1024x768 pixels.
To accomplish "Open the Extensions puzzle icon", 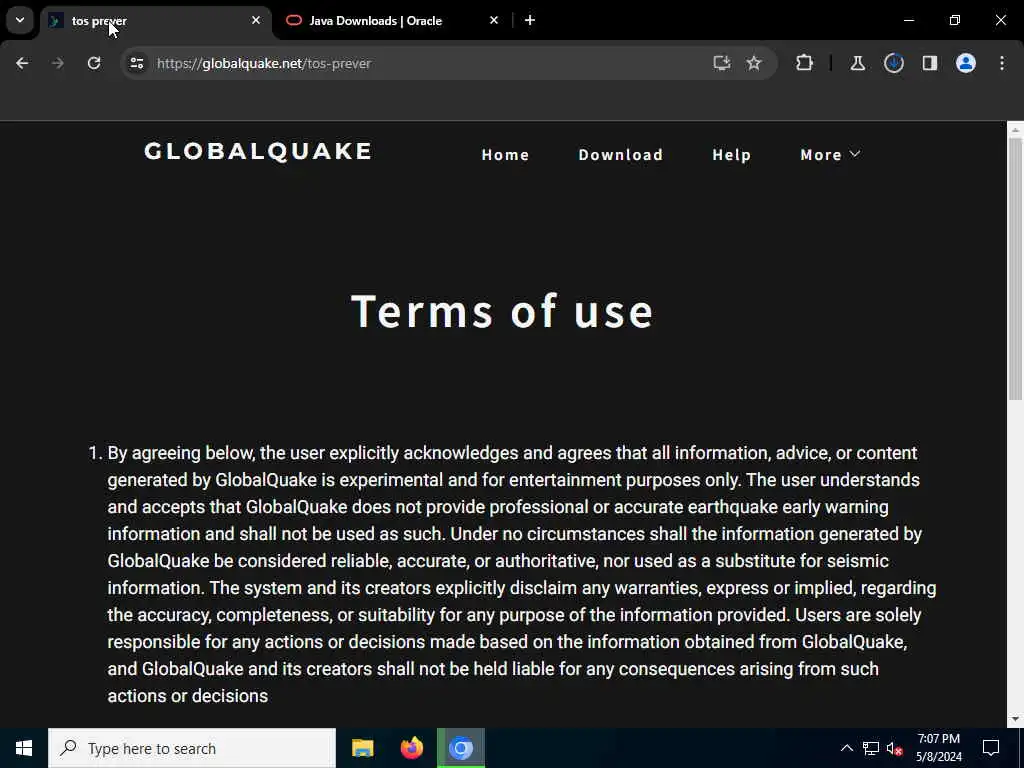I will click(x=805, y=63).
